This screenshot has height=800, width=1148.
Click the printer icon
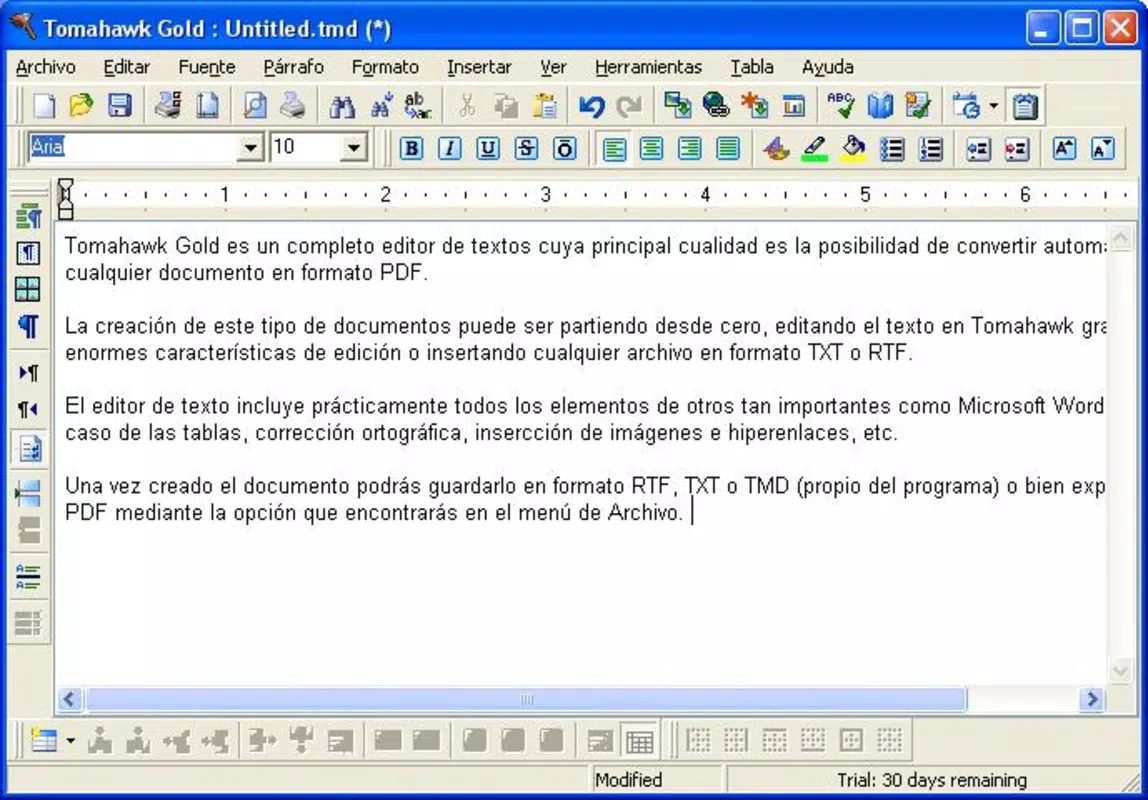pos(293,107)
